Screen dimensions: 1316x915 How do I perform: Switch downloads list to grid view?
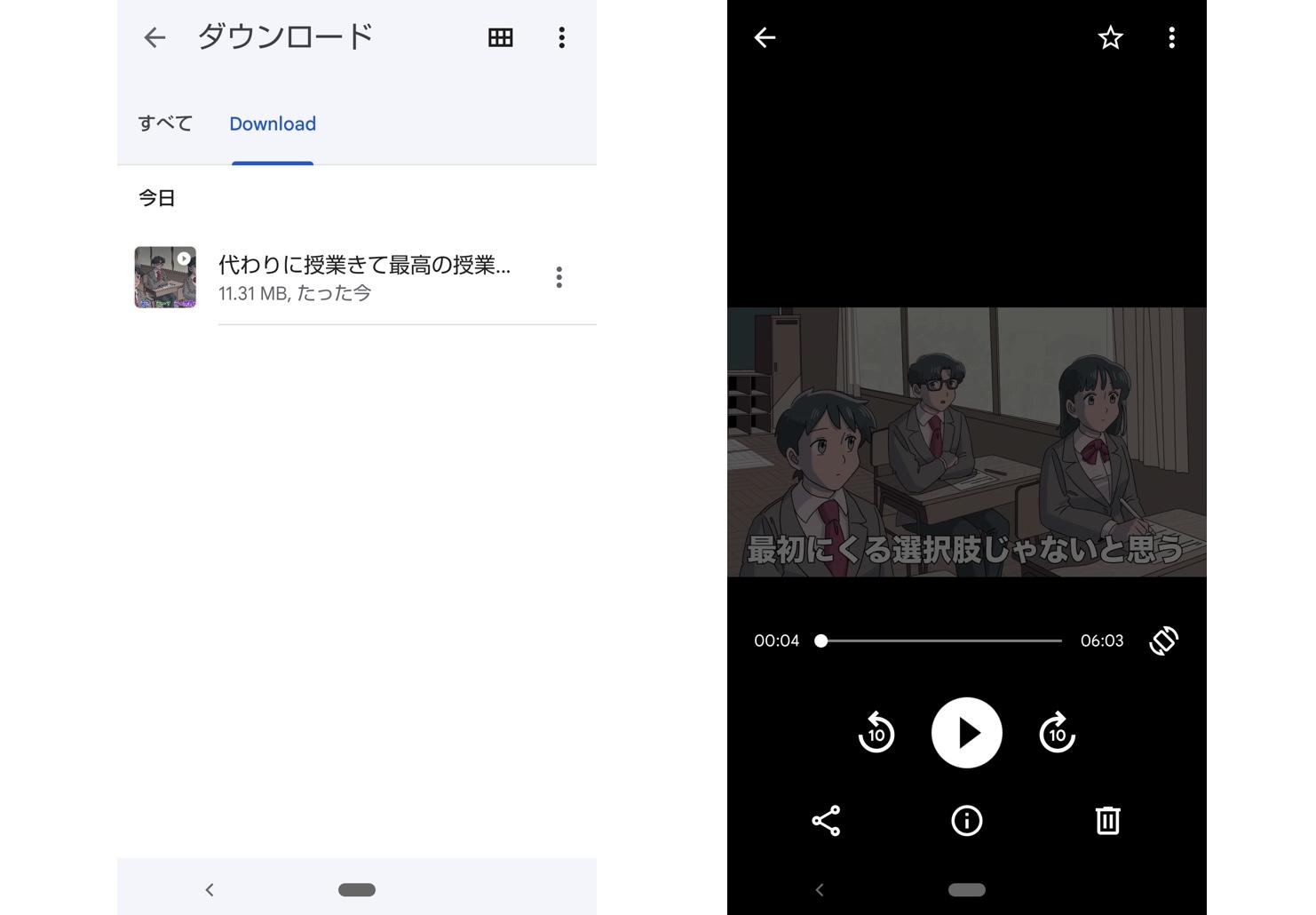pos(501,37)
